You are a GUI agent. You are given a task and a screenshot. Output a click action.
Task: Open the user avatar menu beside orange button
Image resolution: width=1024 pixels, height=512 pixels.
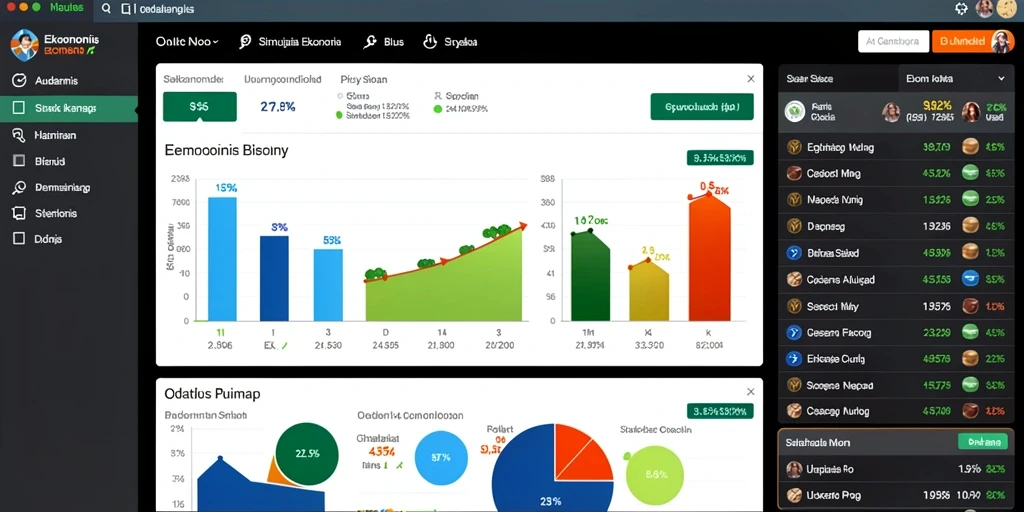[1002, 41]
